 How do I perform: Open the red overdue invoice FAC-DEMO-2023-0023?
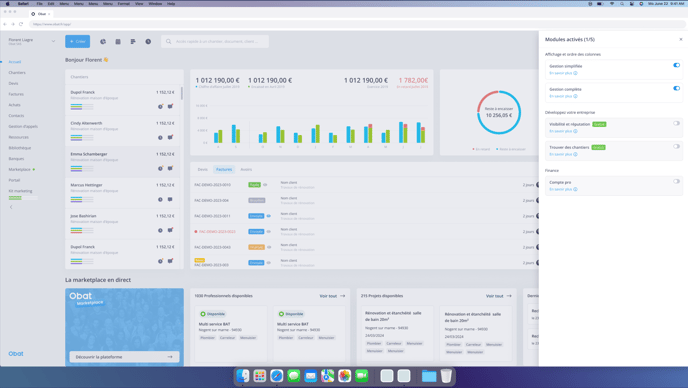point(217,232)
